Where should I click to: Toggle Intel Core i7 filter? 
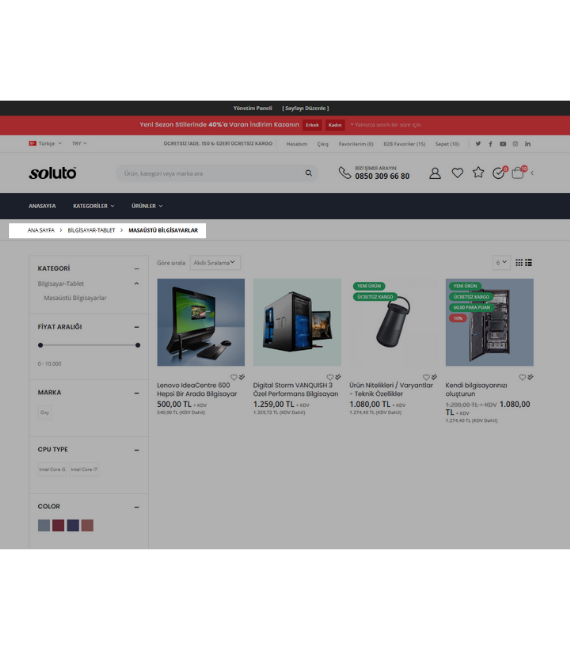(84, 470)
